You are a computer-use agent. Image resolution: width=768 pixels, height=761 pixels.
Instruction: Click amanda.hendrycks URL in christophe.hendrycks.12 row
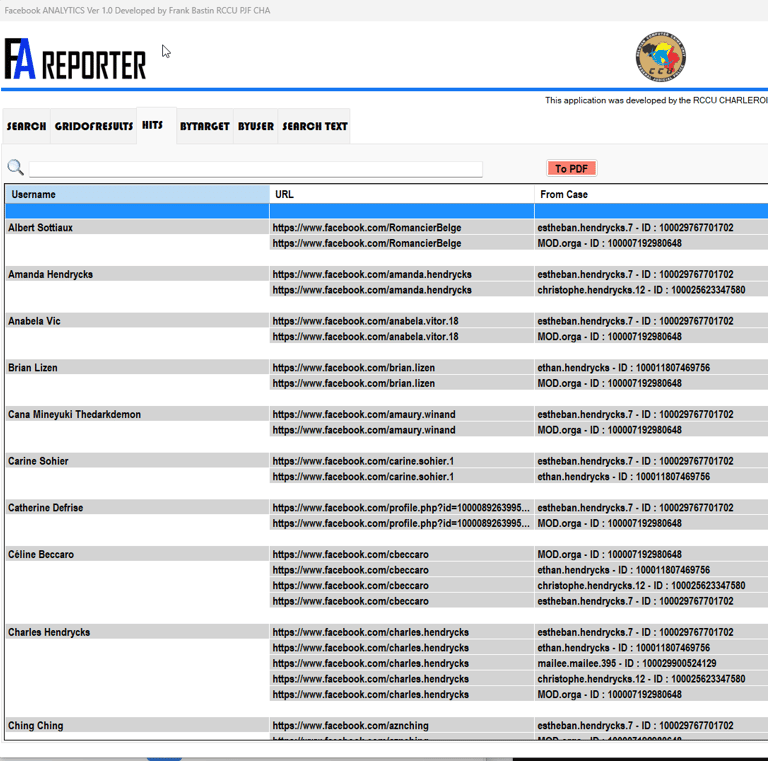click(x=402, y=290)
